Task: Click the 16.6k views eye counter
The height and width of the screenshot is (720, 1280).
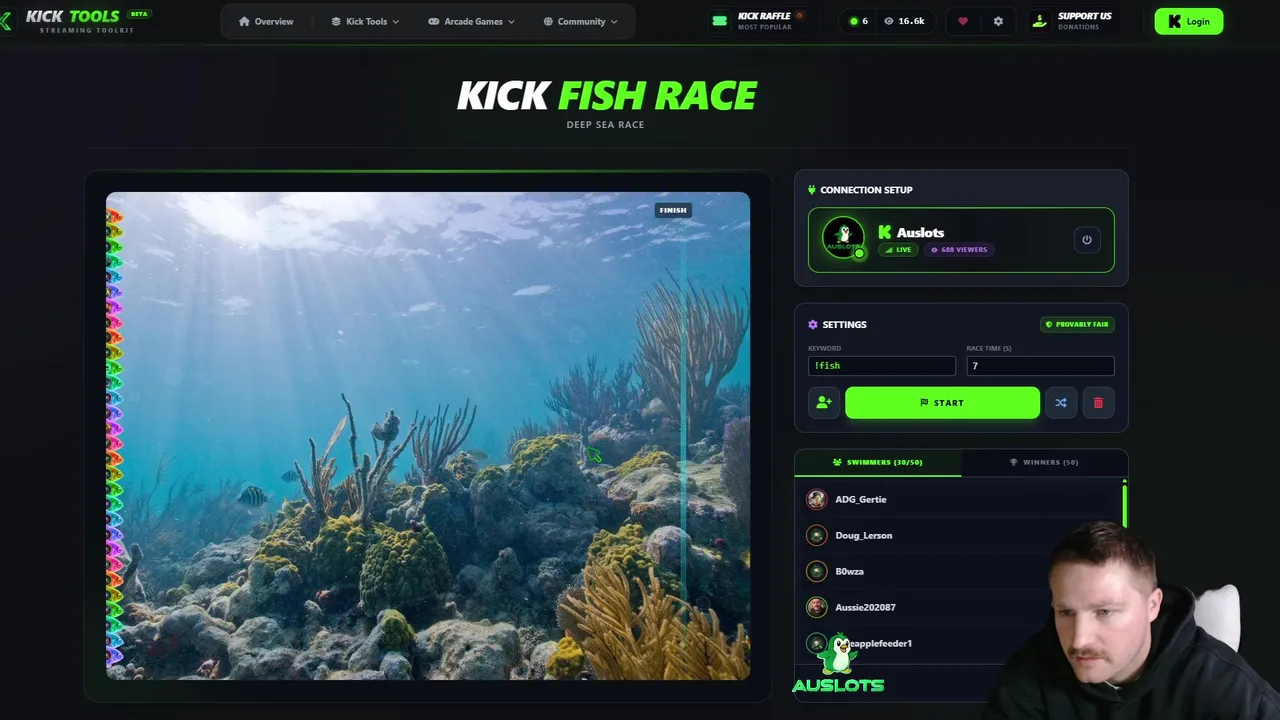Action: pyautogui.click(x=904, y=21)
